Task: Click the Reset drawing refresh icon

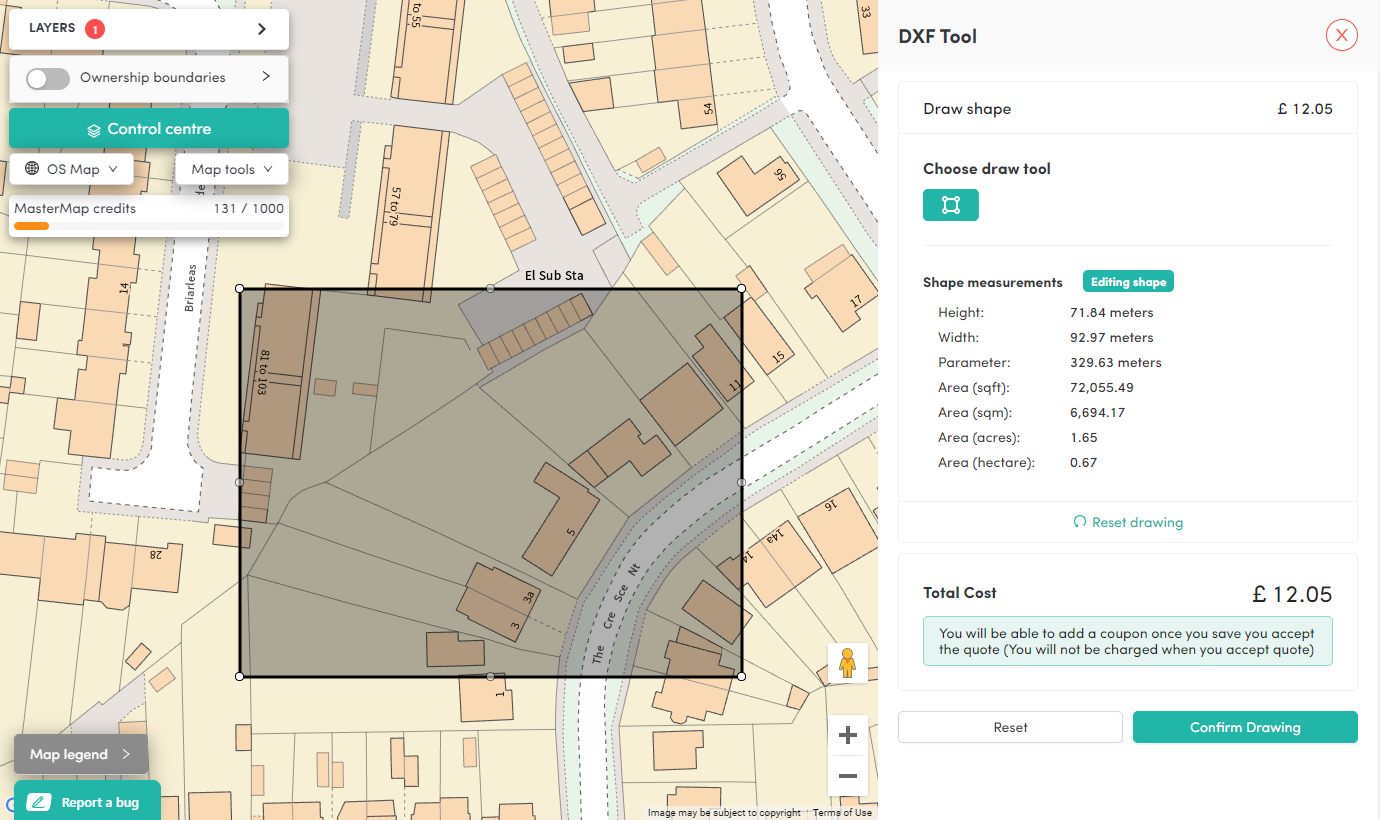Action: pyautogui.click(x=1079, y=522)
